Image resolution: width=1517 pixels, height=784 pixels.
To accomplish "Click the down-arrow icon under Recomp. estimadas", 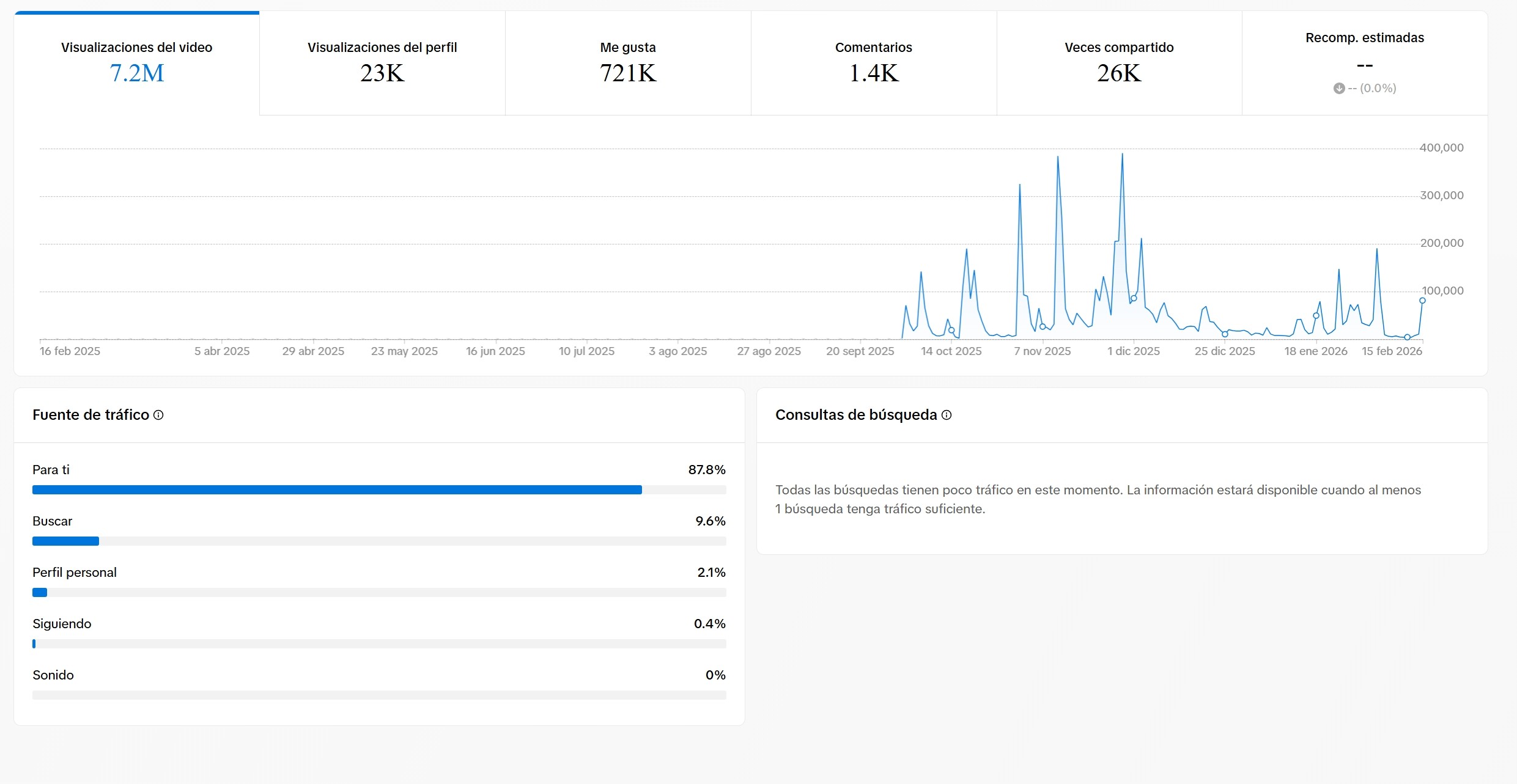I will pos(1339,88).
